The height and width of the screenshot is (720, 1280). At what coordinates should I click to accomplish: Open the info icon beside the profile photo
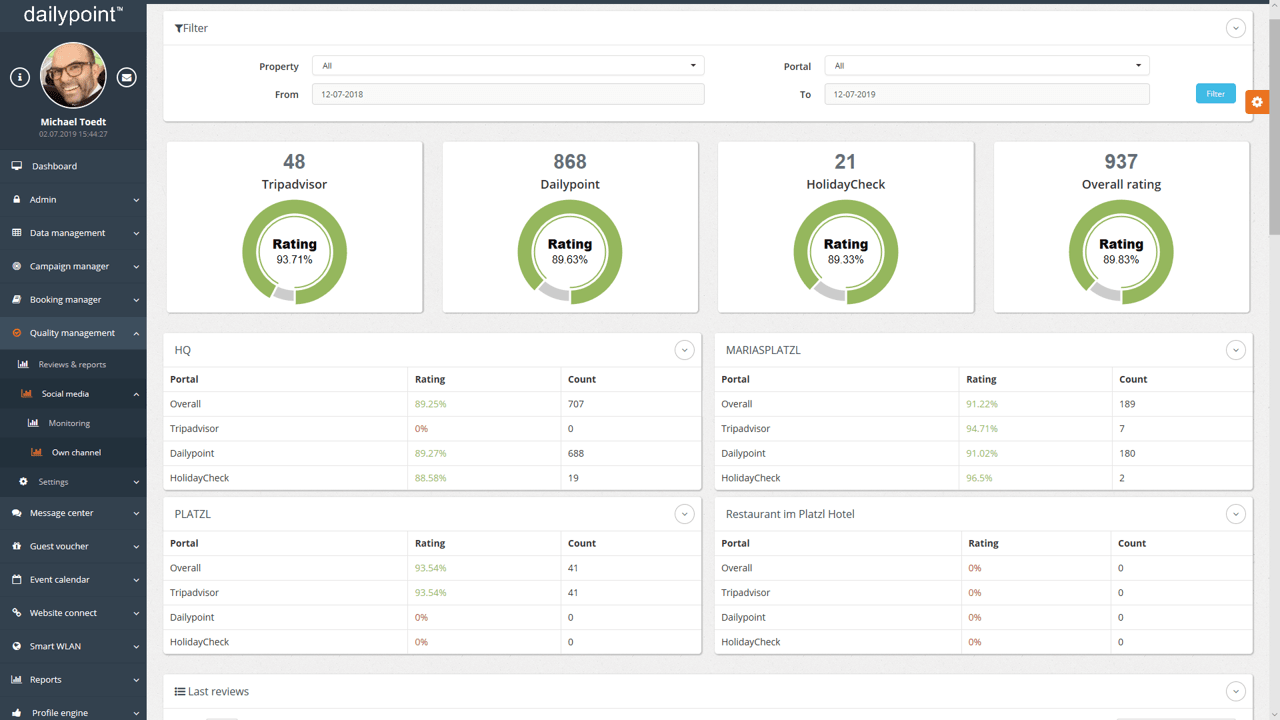click(x=19, y=76)
